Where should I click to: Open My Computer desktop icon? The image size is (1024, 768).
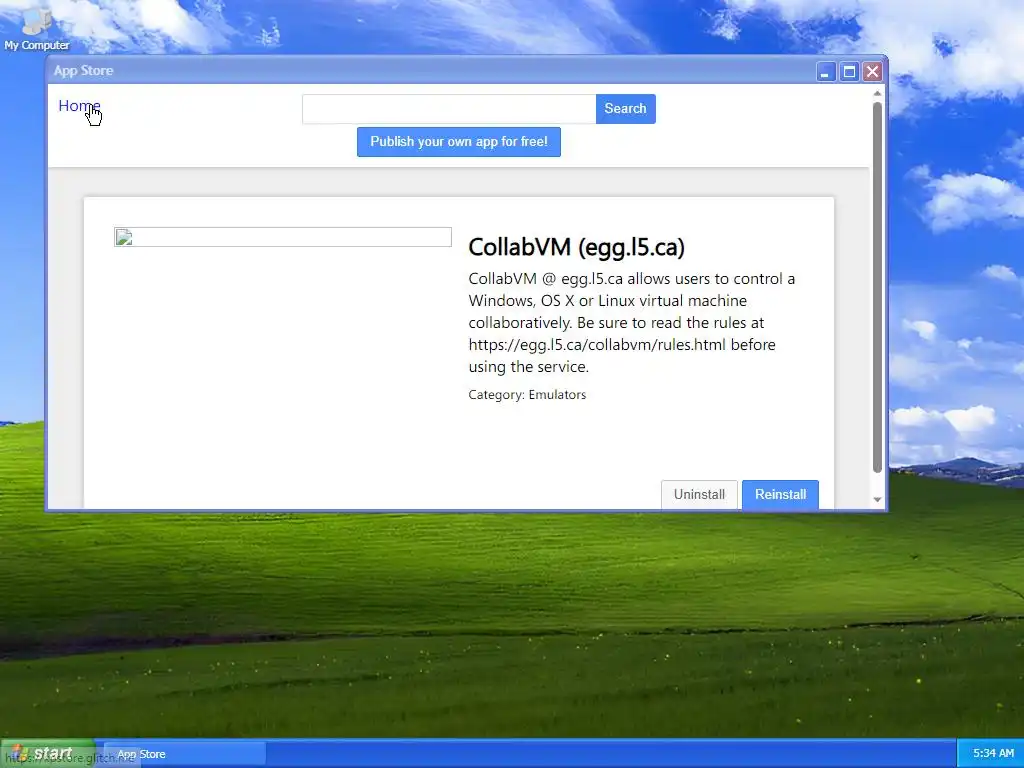[x=37, y=28]
